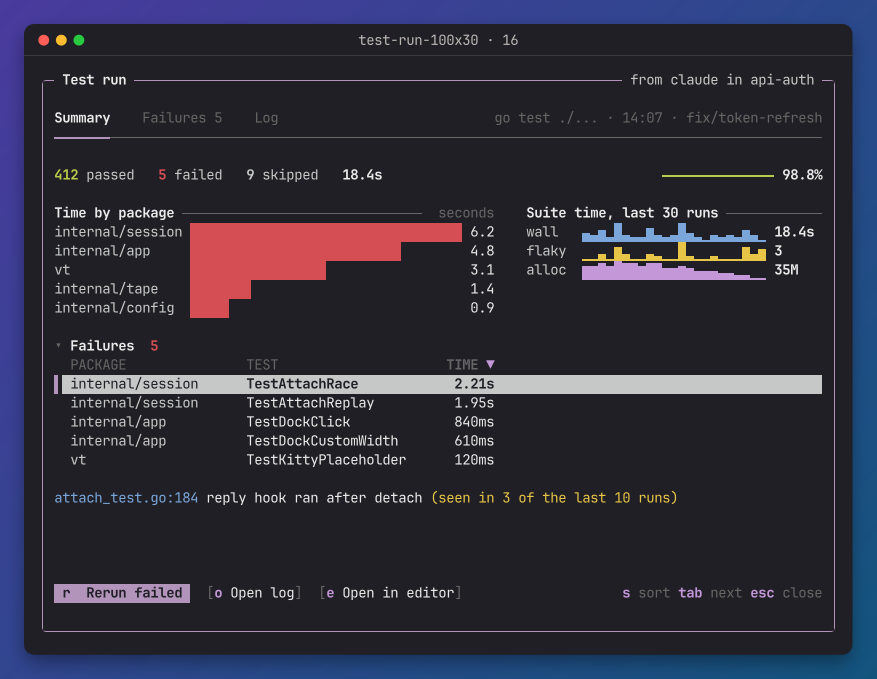Click the fix/token-refresh branch name
Screen dimensions: 877x679
(754, 118)
